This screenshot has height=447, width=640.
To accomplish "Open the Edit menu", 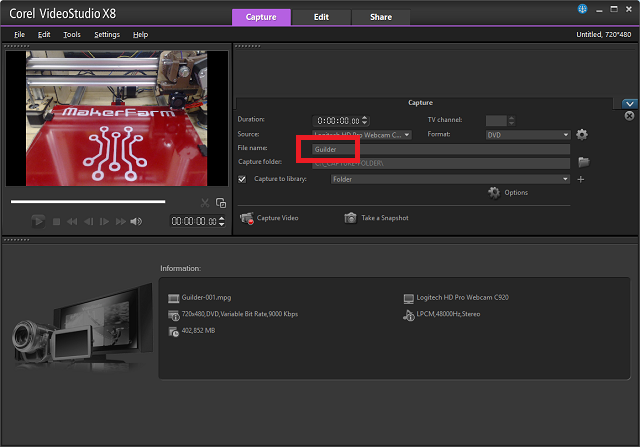I will [44, 35].
